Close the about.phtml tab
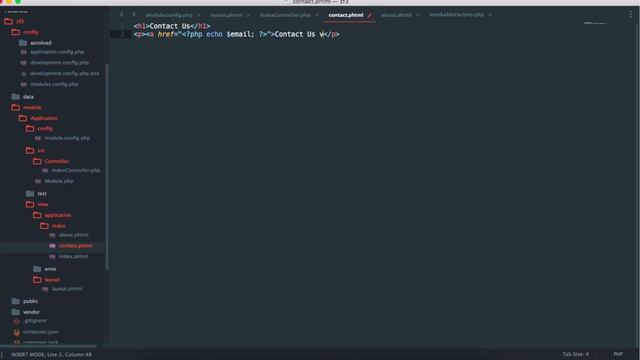 [417, 15]
